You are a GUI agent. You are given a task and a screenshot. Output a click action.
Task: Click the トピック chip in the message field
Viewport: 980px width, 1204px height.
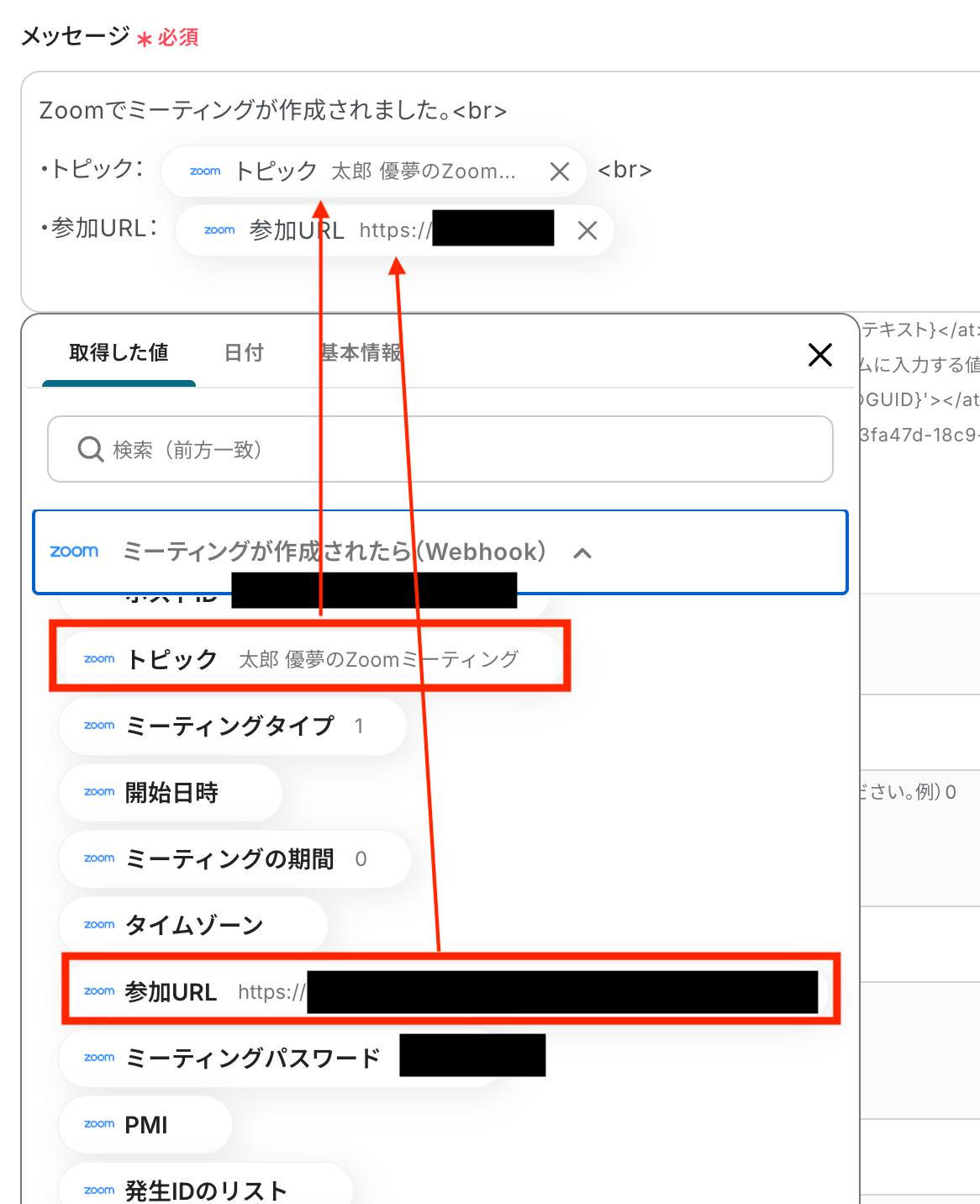pyautogui.click(x=373, y=172)
